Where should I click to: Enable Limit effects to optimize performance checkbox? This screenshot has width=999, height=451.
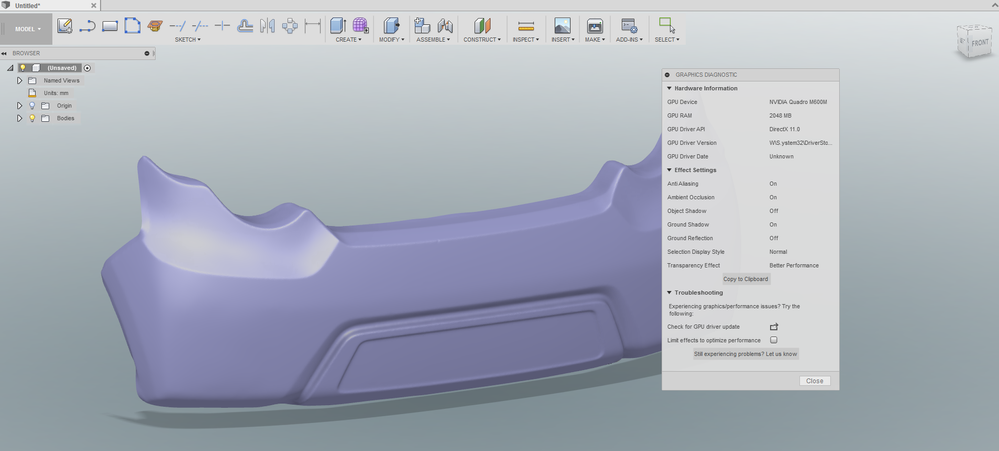[x=773, y=340]
